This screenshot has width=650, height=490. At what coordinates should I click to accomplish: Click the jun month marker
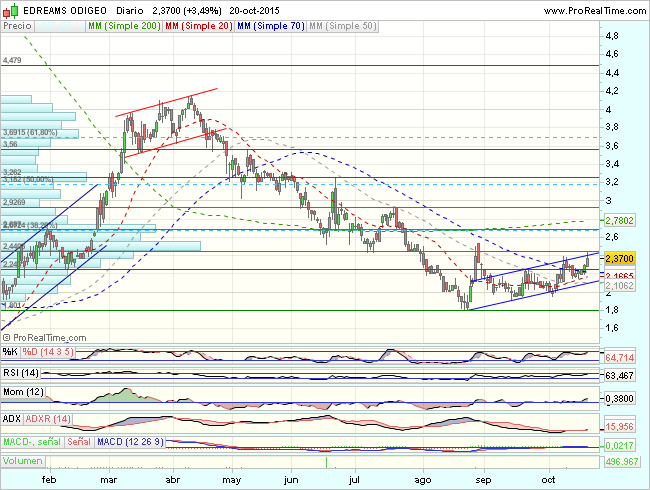point(291,480)
